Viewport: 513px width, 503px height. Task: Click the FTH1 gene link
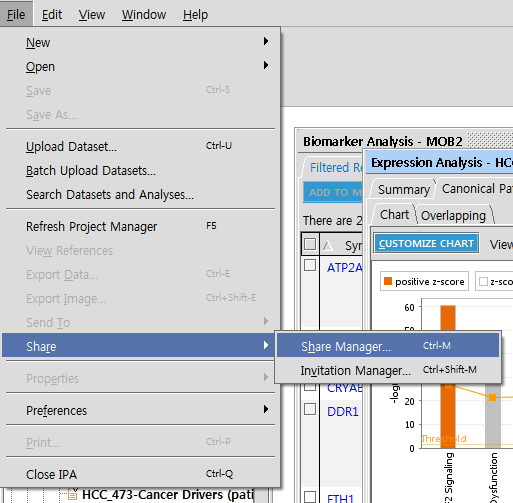point(340,498)
